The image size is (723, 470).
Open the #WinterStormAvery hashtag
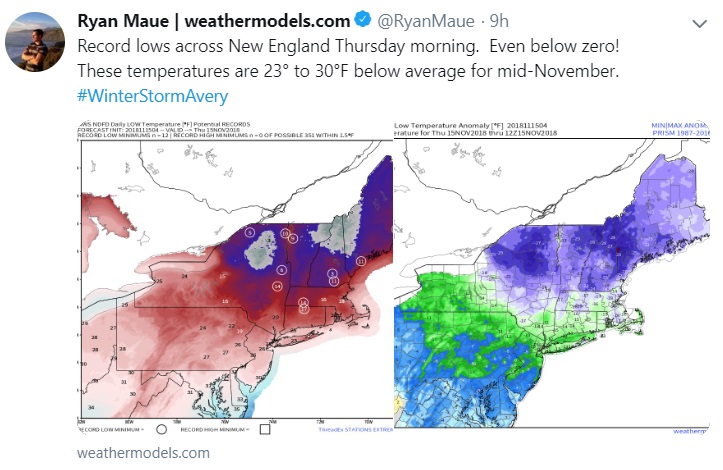click(153, 96)
